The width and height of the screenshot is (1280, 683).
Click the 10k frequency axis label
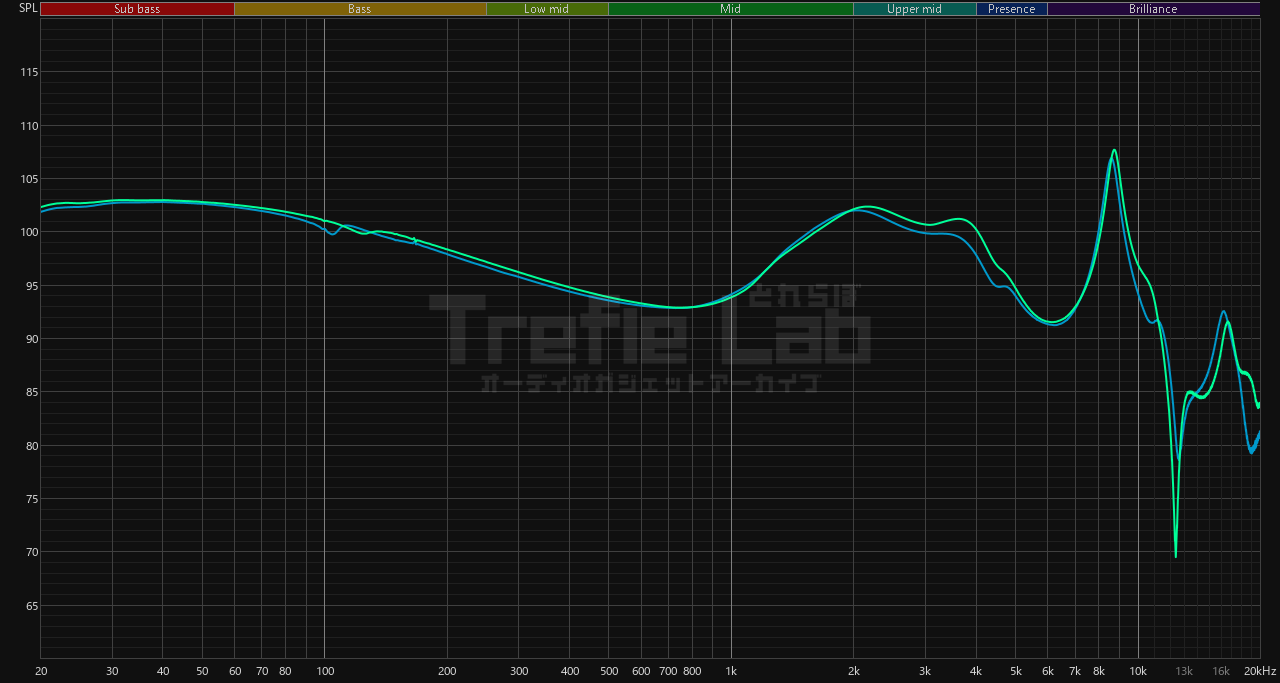tap(1138, 670)
